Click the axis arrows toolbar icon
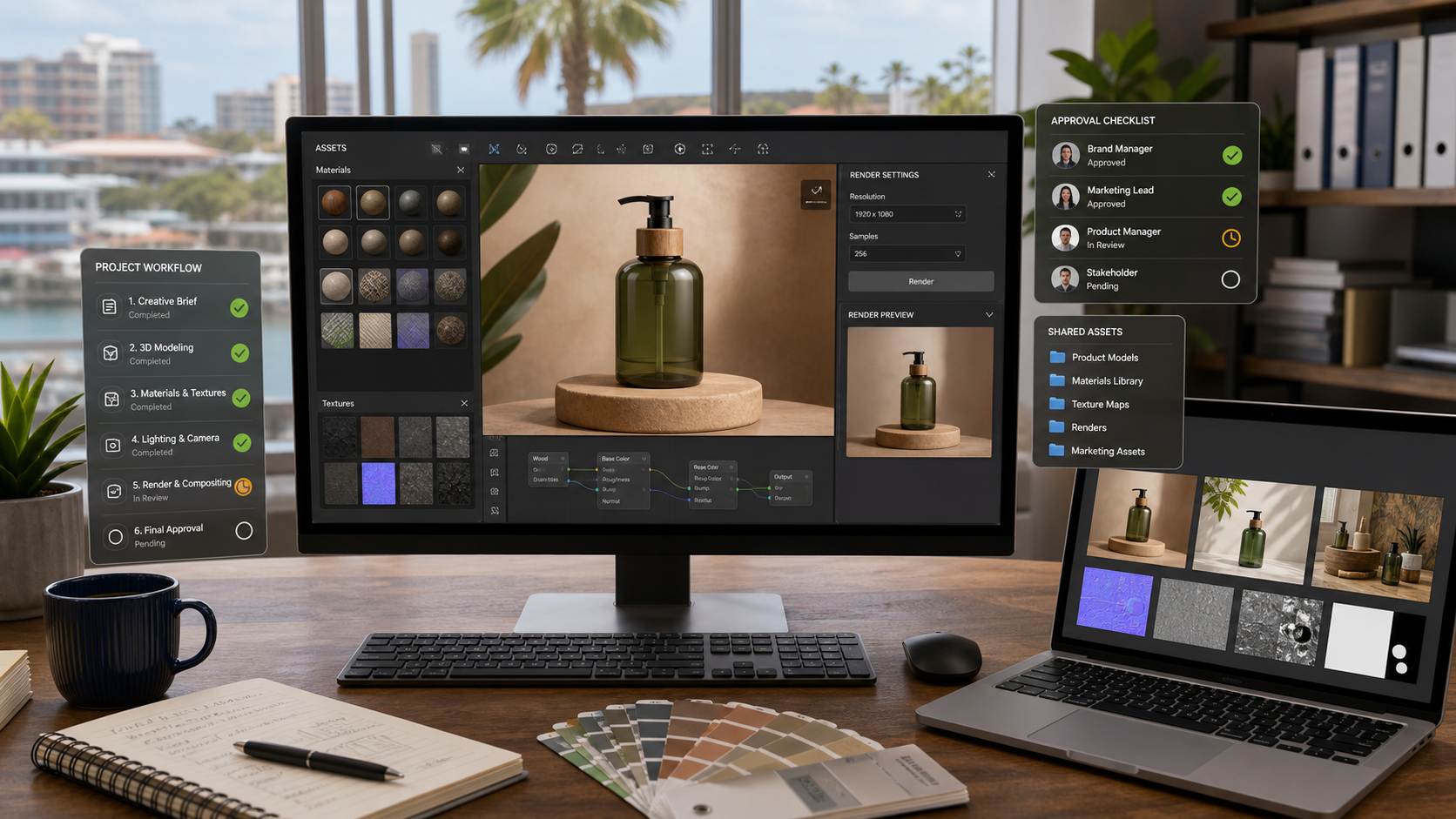Viewport: 1456px width, 819px height. pos(735,149)
